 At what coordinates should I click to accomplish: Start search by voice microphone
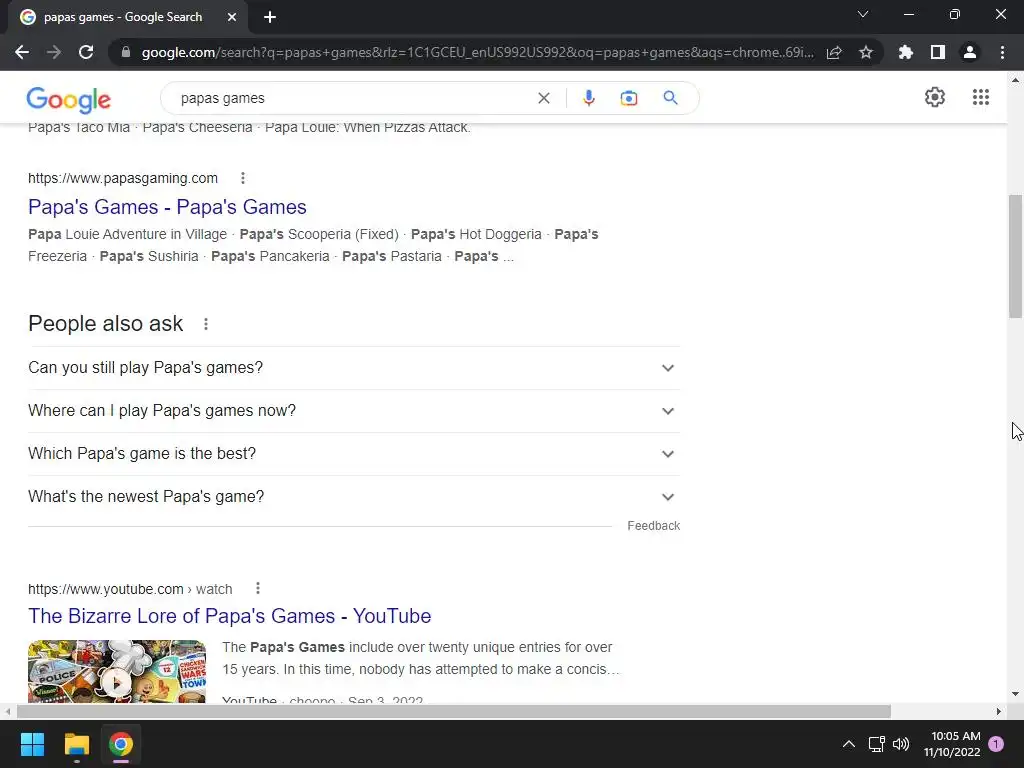tap(588, 98)
